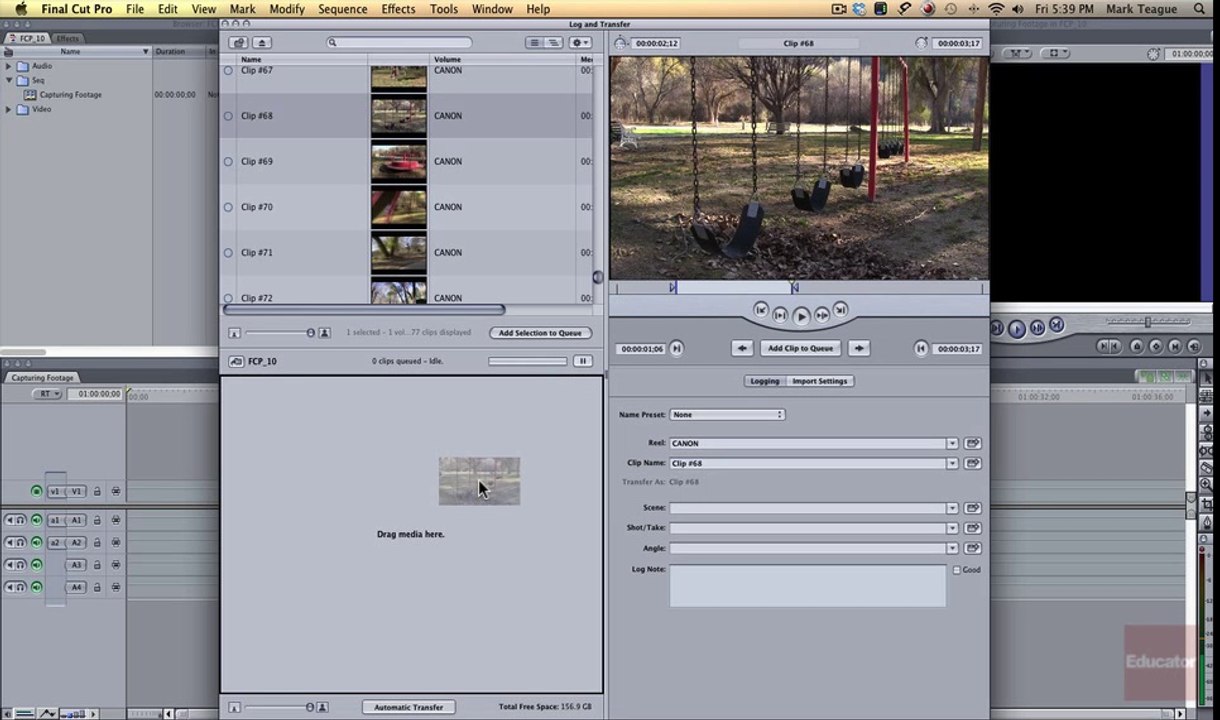Image resolution: width=1220 pixels, height=720 pixels.
Task: Open the gear action pop-up menu
Action: [x=580, y=43]
